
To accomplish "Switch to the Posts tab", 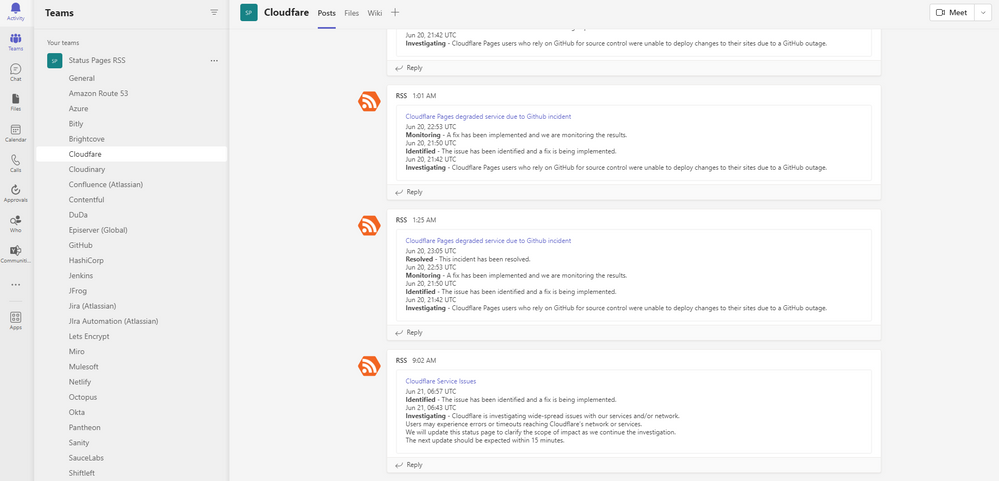I will (326, 13).
